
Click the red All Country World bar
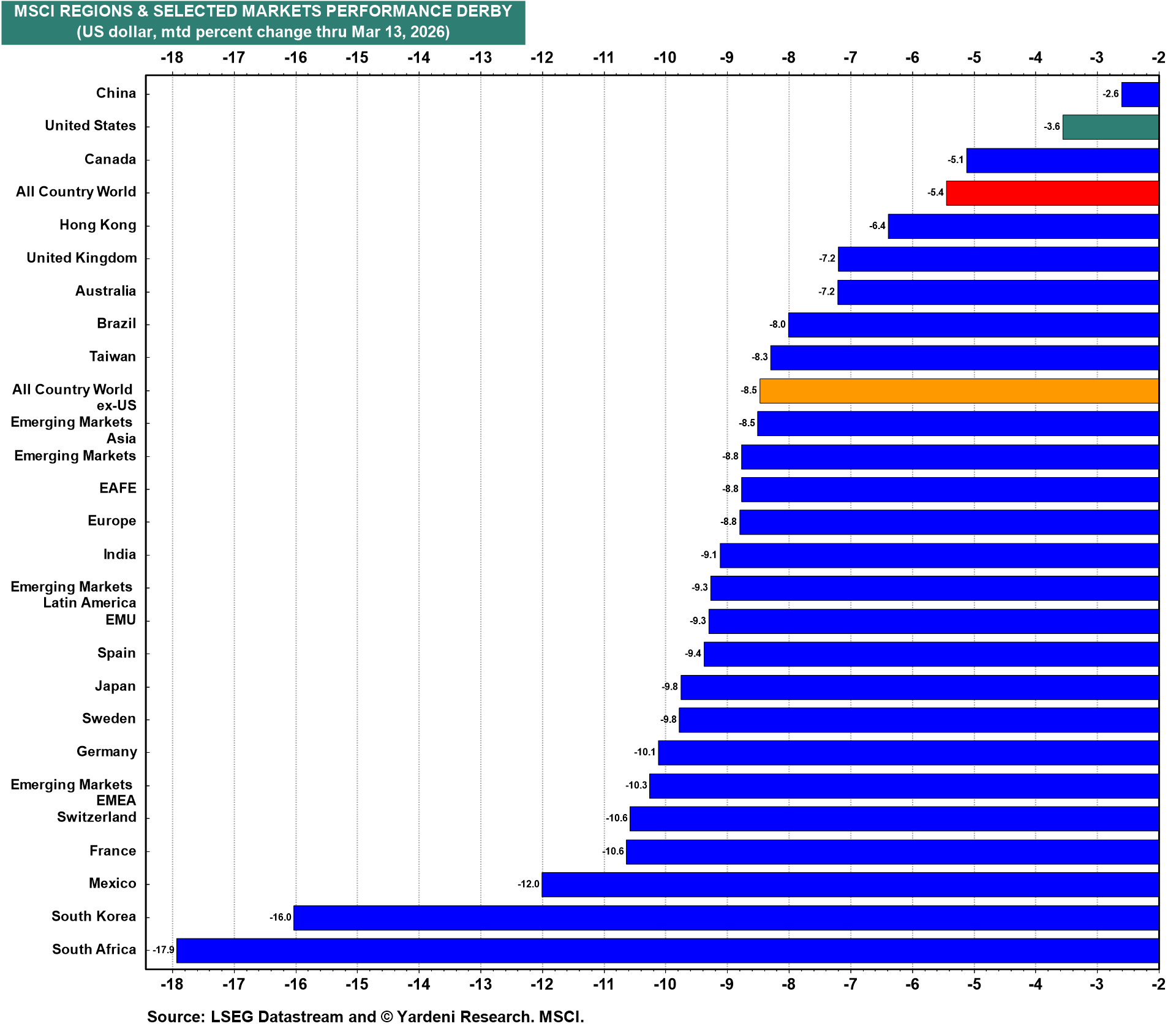point(1052,193)
